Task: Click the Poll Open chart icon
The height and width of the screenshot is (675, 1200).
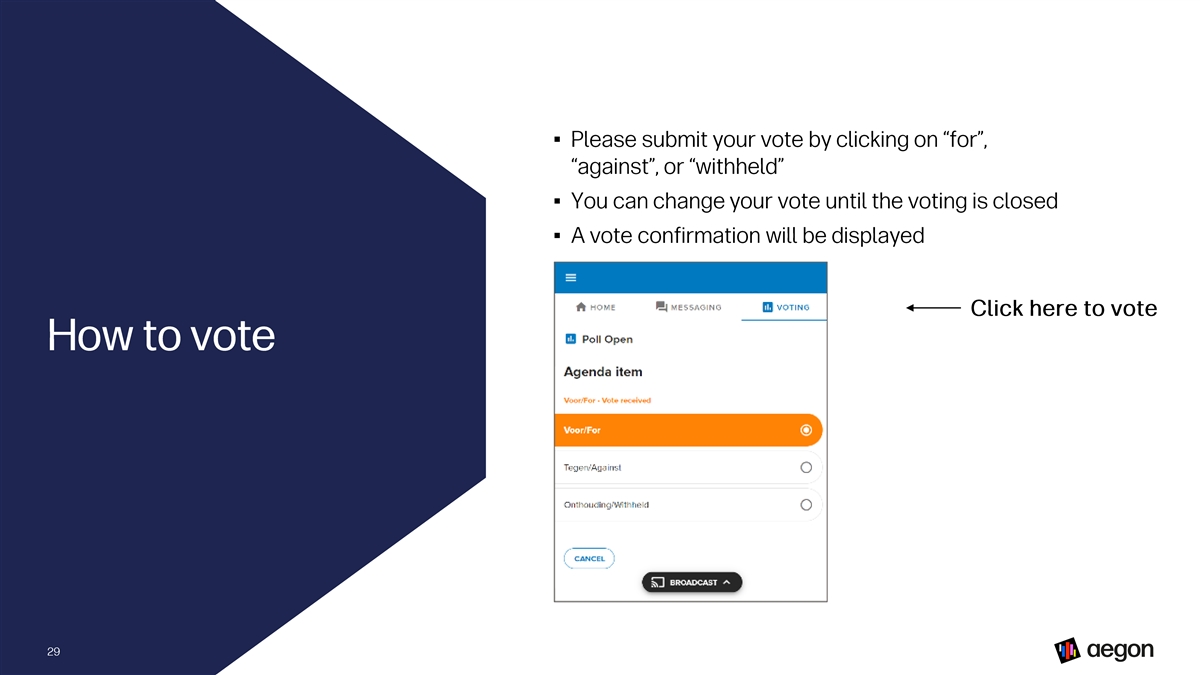Action: point(570,339)
